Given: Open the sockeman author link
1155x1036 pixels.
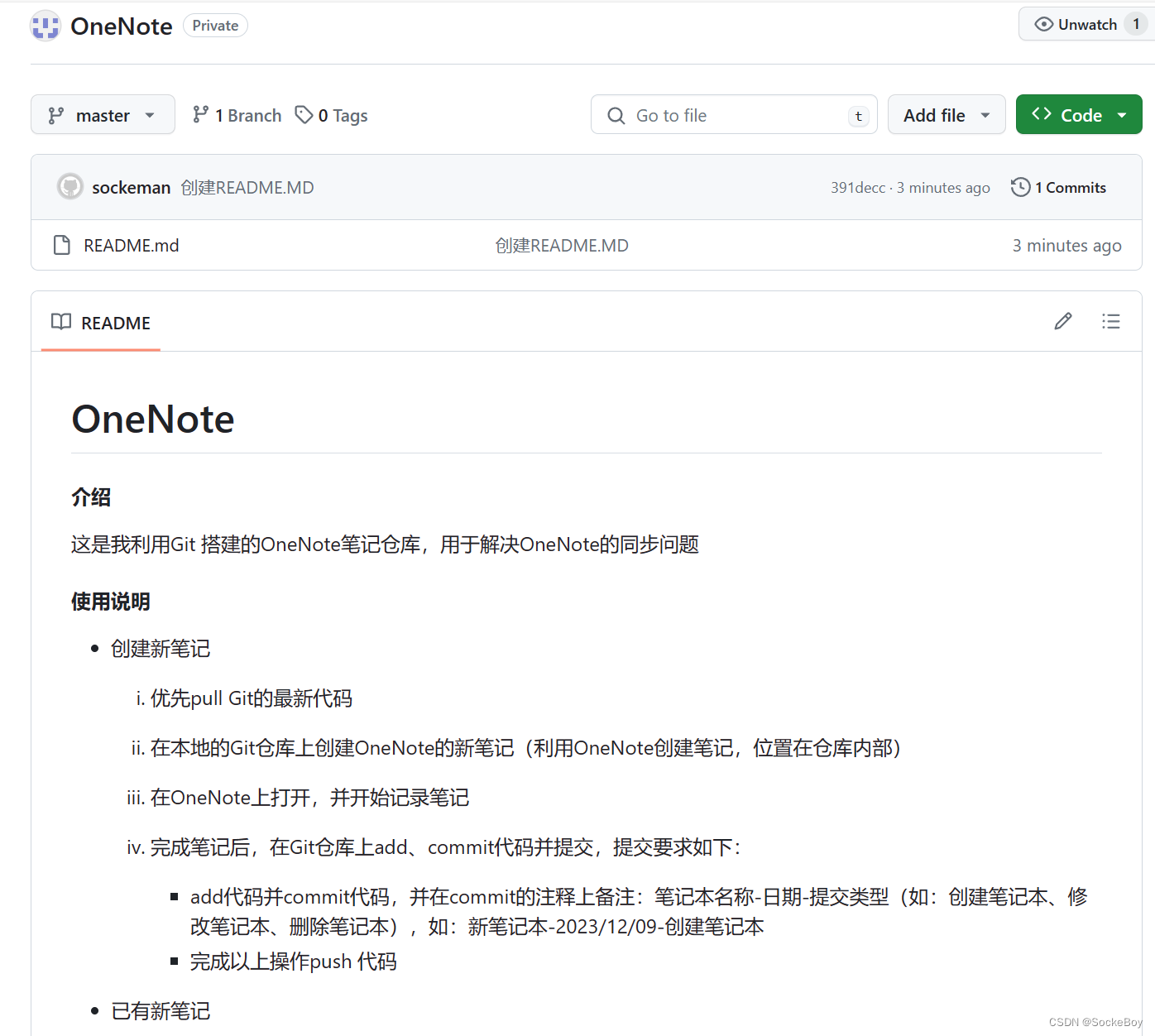Looking at the screenshot, I should pyautogui.click(x=132, y=188).
